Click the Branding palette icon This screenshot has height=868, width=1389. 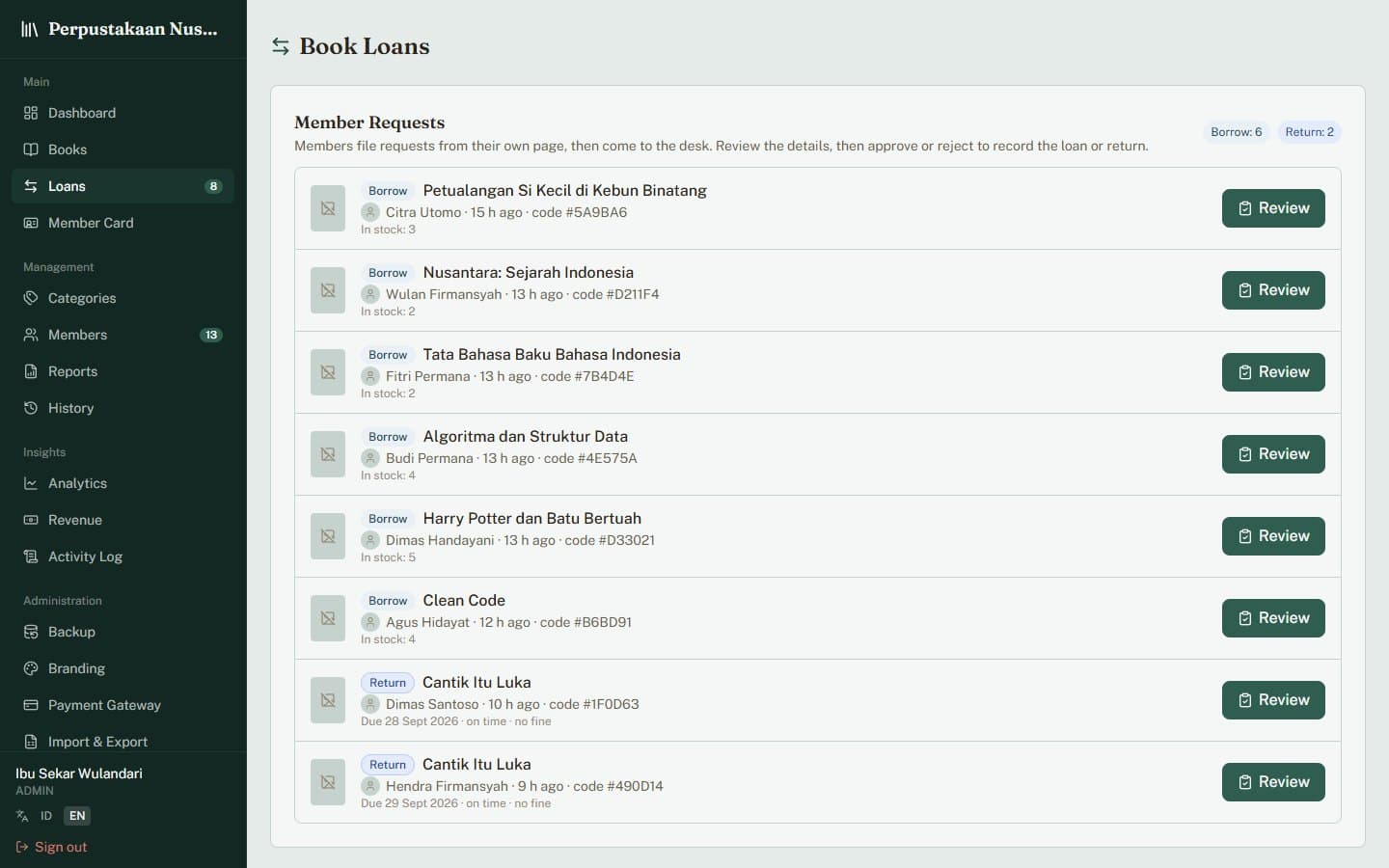[x=31, y=668]
